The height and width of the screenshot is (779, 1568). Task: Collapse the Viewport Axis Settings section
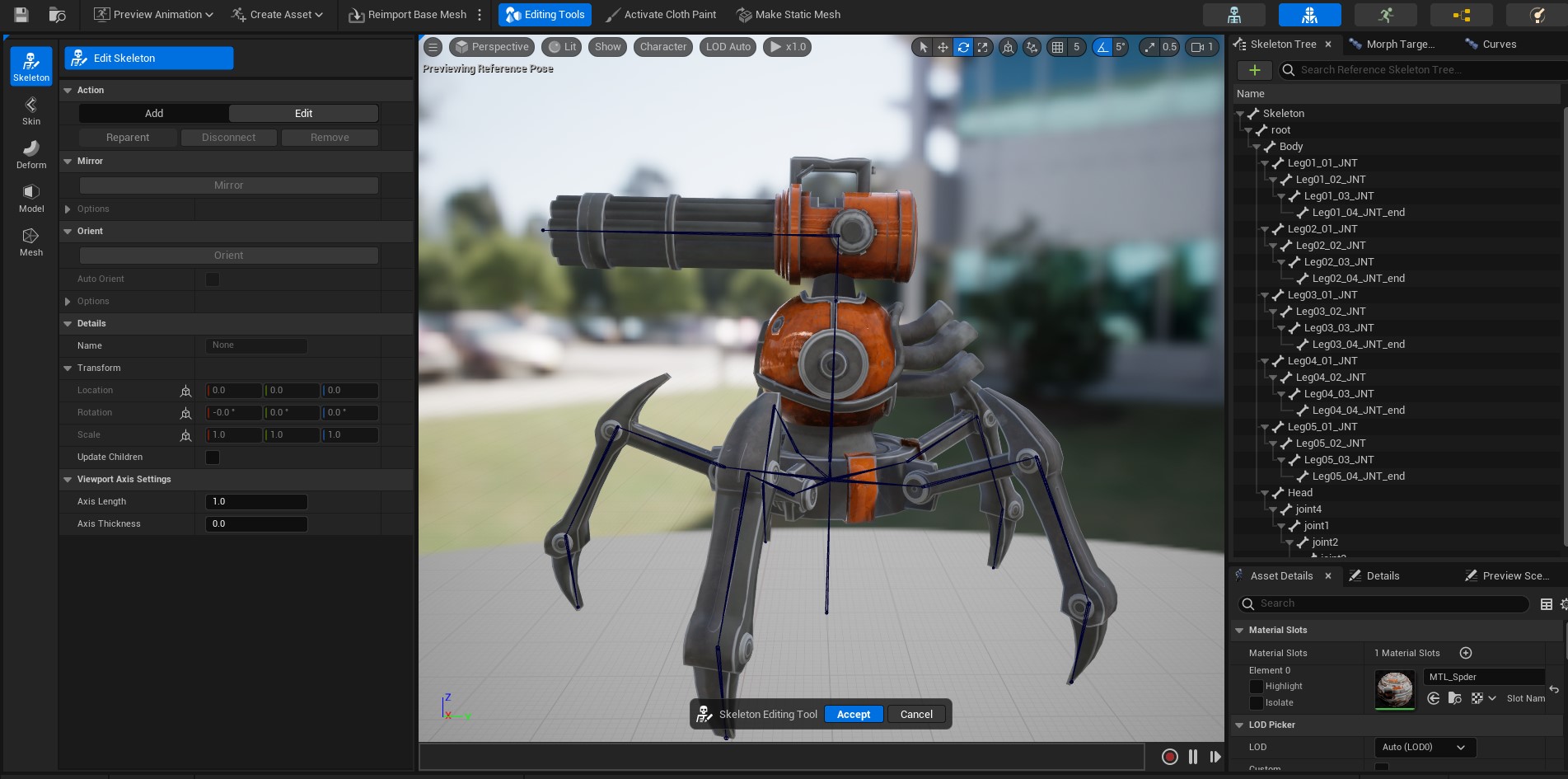point(68,480)
